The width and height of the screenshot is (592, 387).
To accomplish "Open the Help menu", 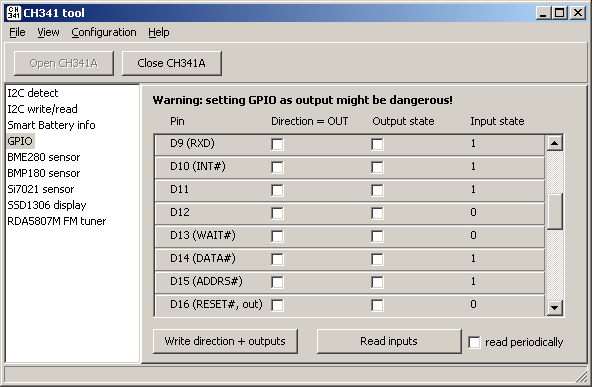I will click(159, 32).
